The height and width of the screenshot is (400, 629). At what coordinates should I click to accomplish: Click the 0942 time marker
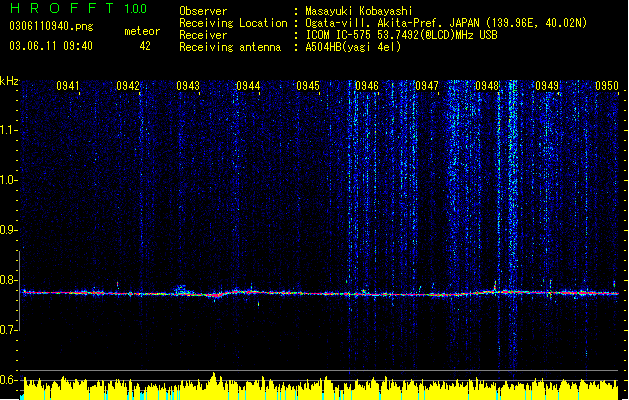point(128,86)
